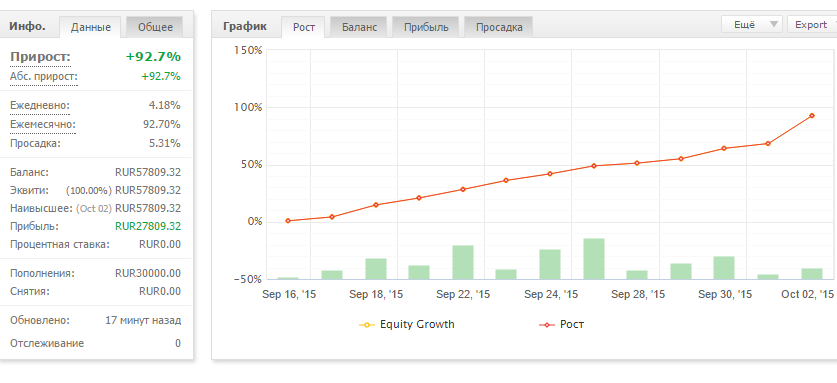The image size is (837, 383).
Task: Click the Абс. прирост label
Action: click(44, 77)
